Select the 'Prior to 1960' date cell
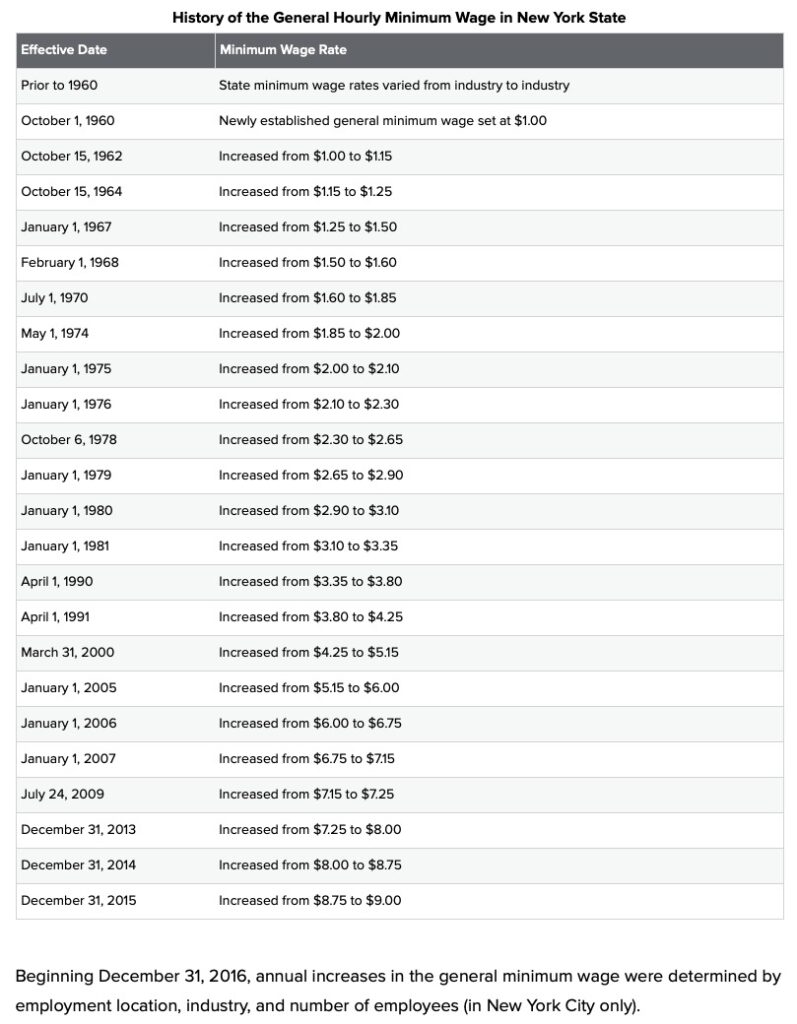The height and width of the screenshot is (1024, 797). [59, 85]
